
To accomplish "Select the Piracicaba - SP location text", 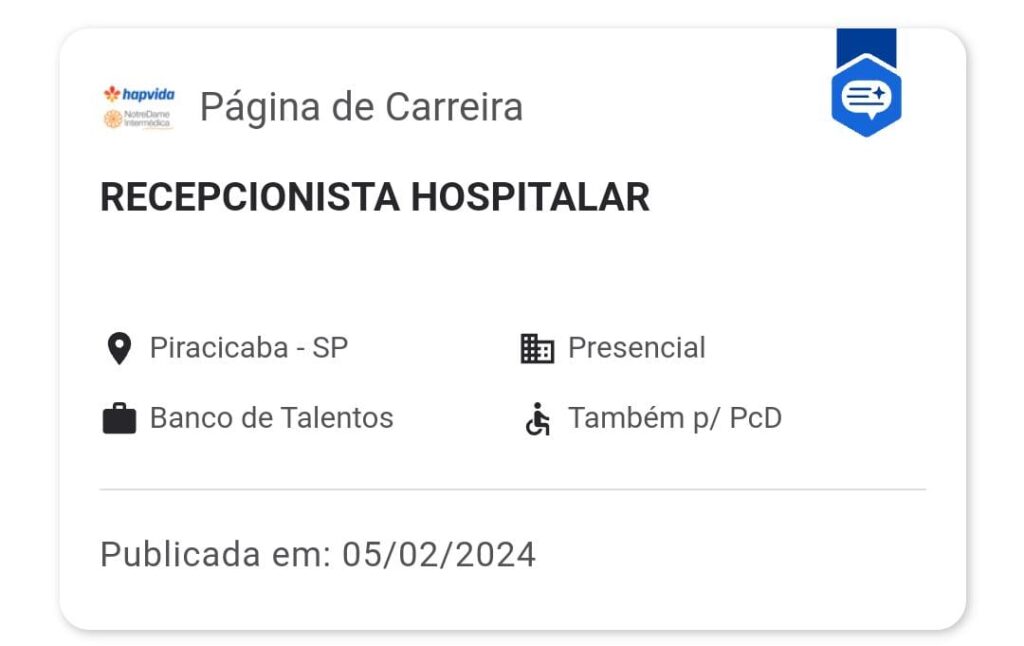I will coord(249,347).
